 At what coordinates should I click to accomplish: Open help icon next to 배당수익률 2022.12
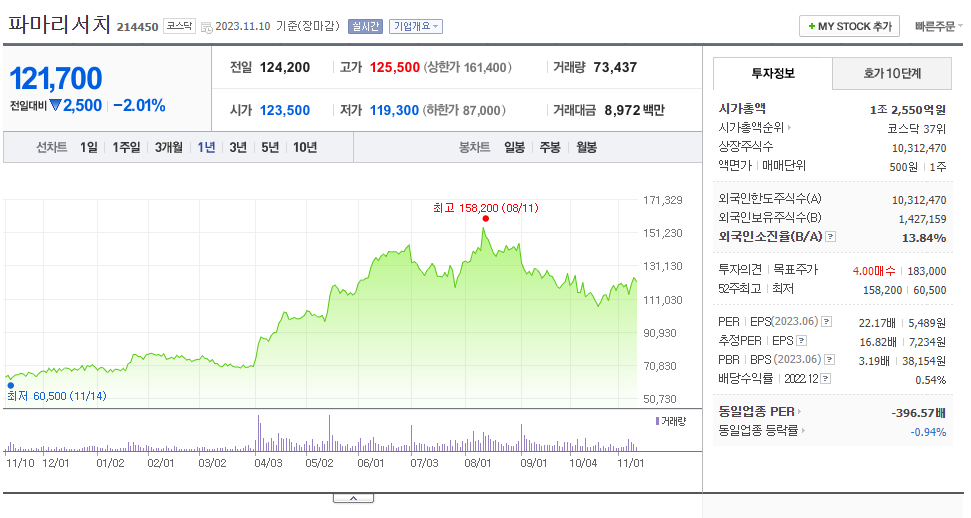coord(825,379)
